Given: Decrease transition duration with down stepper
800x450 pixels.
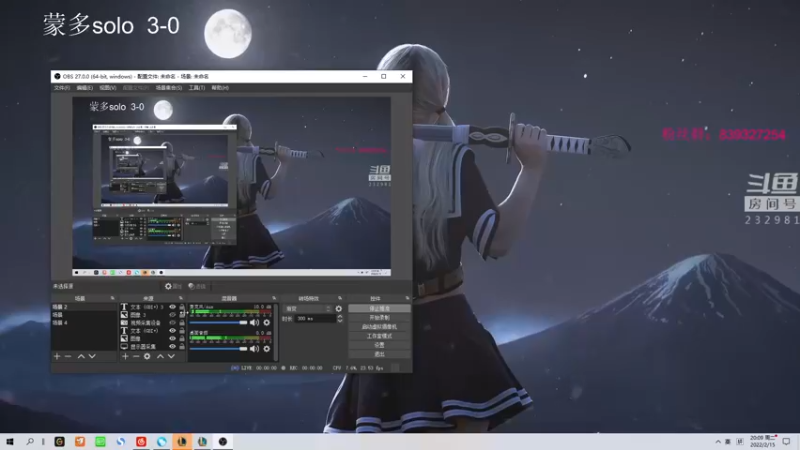Looking at the screenshot, I should coord(340,321).
